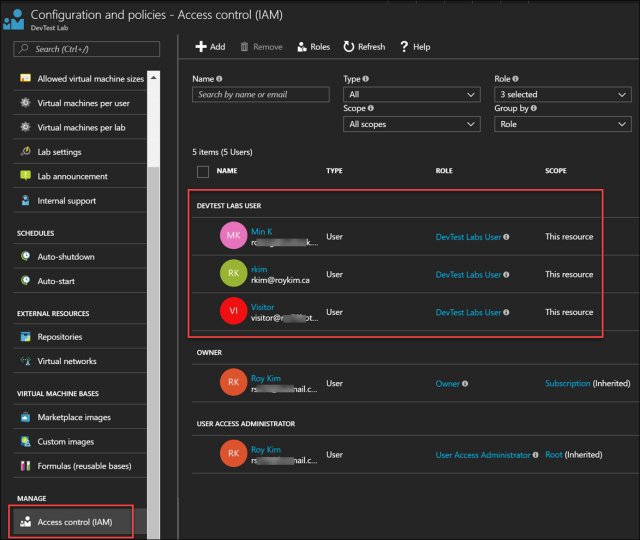This screenshot has width=640, height=540.
Task: Select Access control (IAM) menu item
Action: pyautogui.click(x=75, y=522)
